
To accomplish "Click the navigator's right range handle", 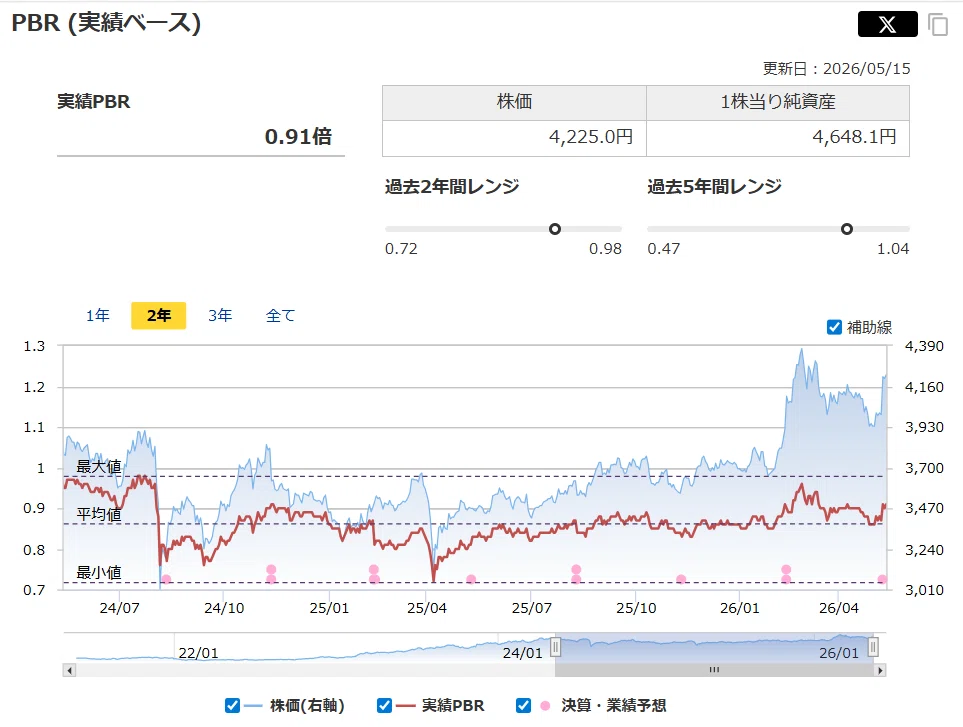I will click(x=873, y=647).
